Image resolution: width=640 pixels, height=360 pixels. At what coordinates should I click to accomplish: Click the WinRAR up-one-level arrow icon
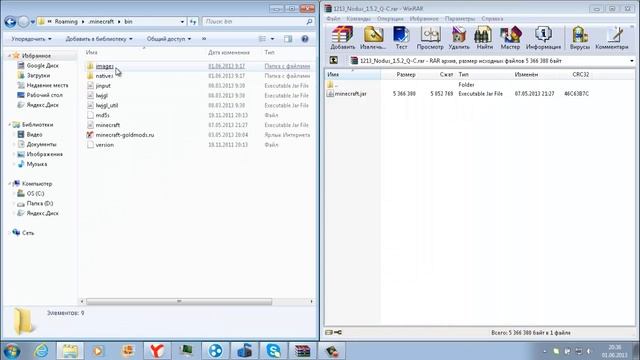coord(333,61)
